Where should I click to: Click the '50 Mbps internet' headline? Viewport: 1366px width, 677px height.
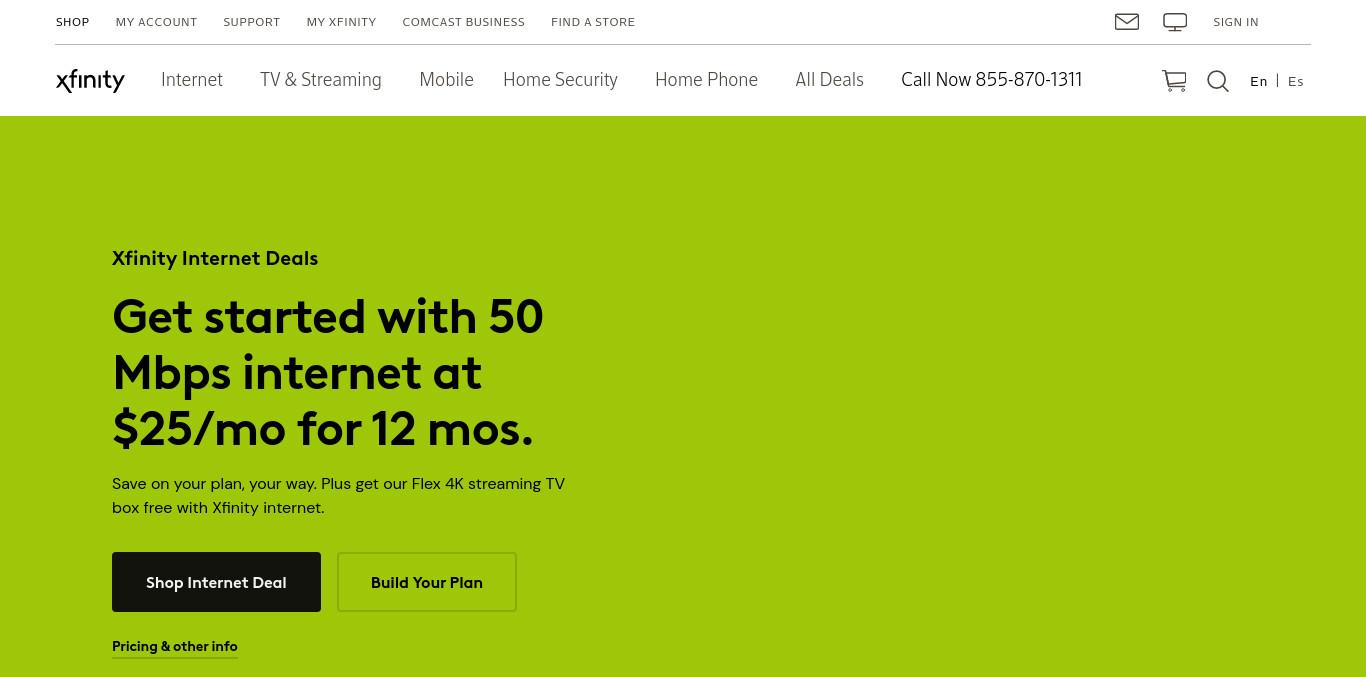[328, 373]
